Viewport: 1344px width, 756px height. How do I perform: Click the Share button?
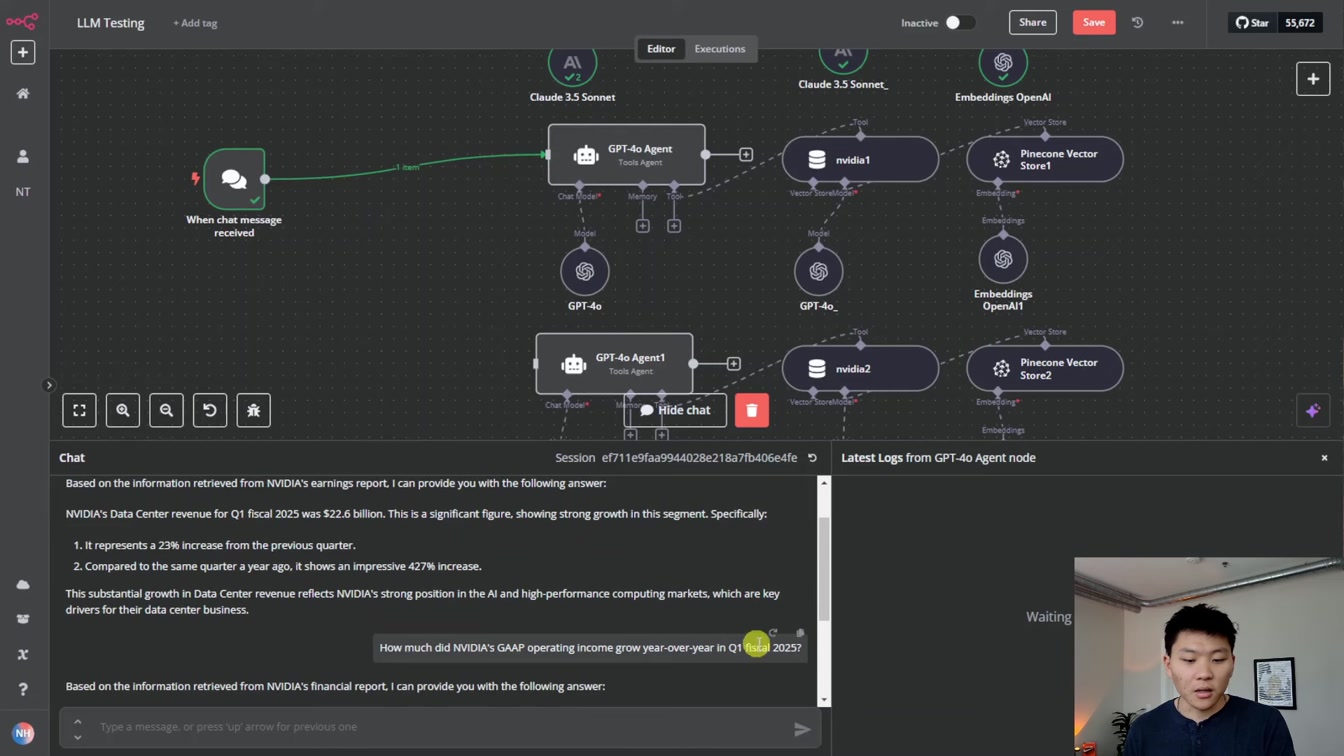1033,22
